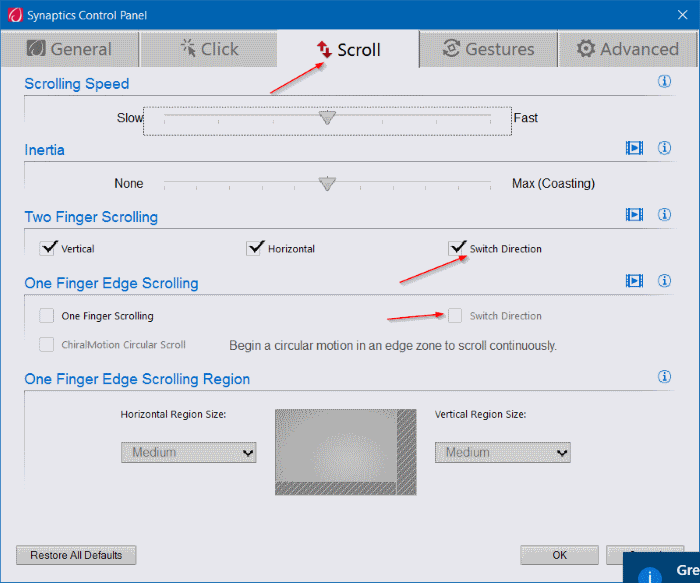The width and height of the screenshot is (700, 583).
Task: Toggle Two Finger Switch Direction checkbox
Action: pyautogui.click(x=457, y=248)
